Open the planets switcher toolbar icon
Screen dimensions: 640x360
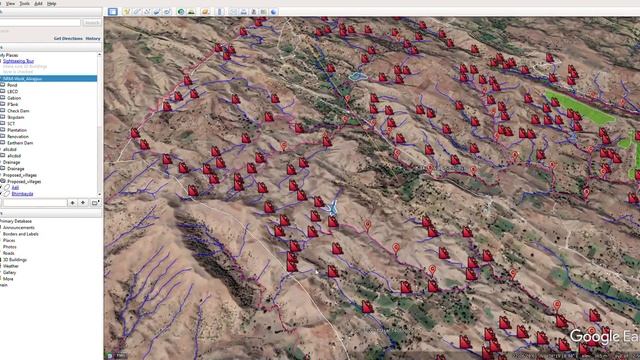point(205,11)
